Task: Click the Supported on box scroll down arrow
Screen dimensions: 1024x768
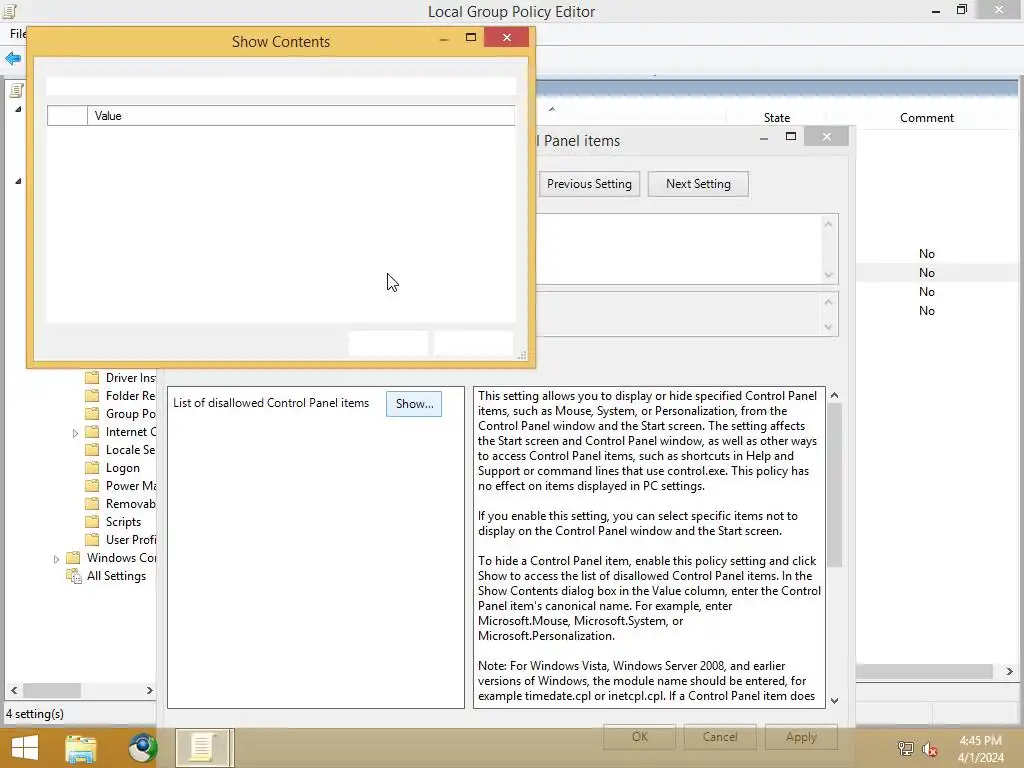Action: point(829,327)
